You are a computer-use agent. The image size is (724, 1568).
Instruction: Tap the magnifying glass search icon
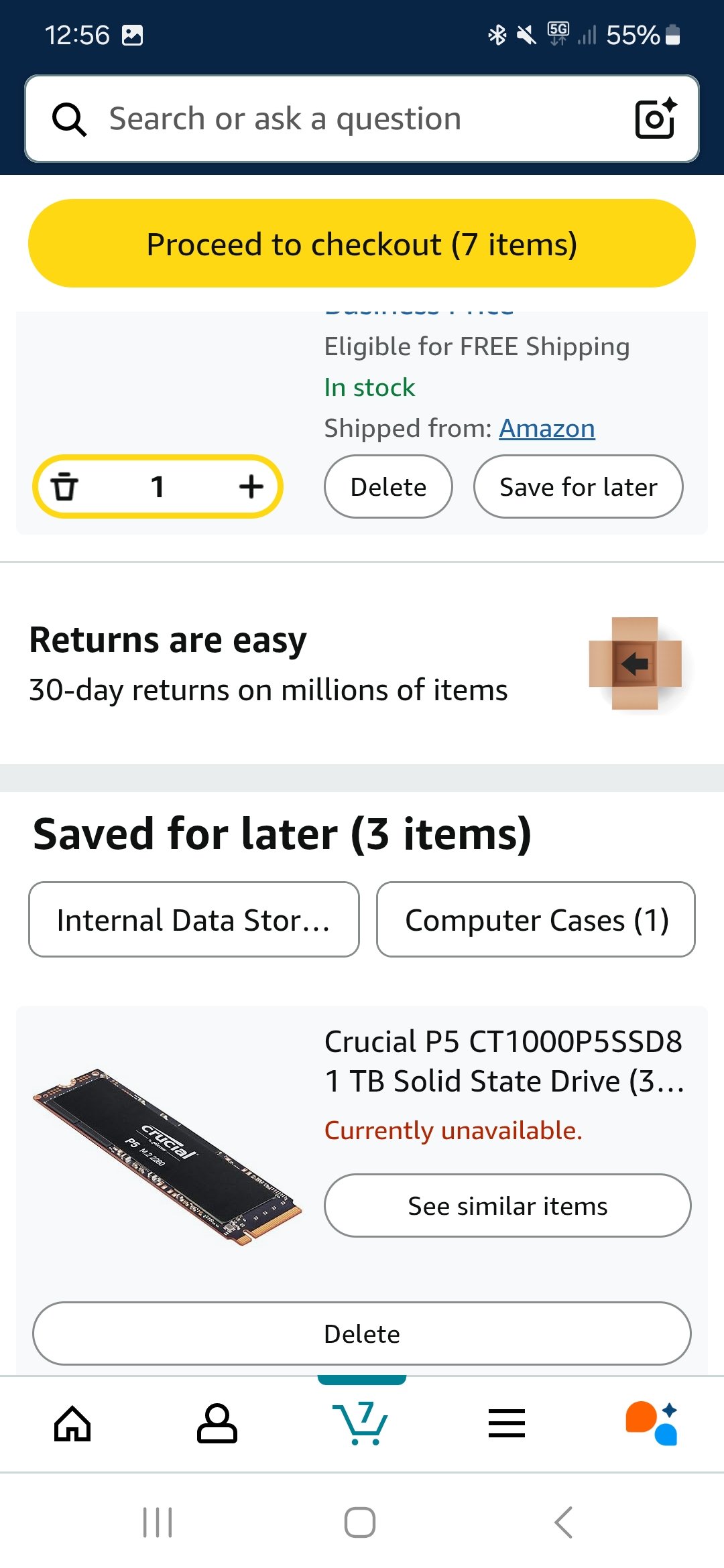tap(69, 119)
